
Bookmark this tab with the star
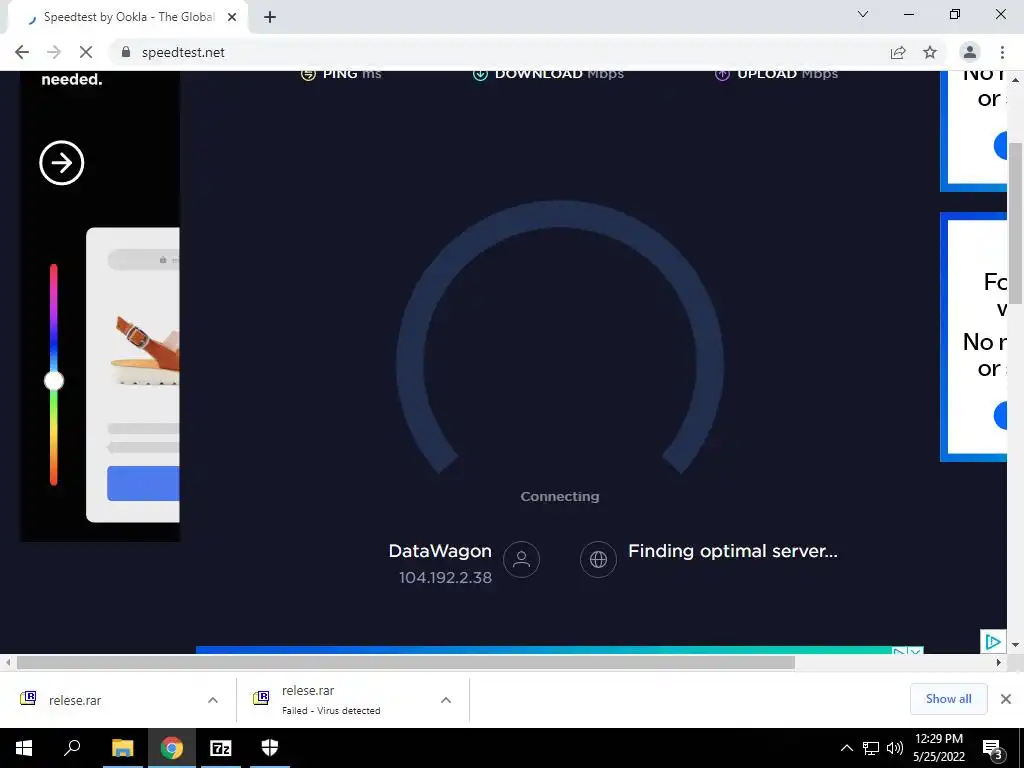coord(930,52)
